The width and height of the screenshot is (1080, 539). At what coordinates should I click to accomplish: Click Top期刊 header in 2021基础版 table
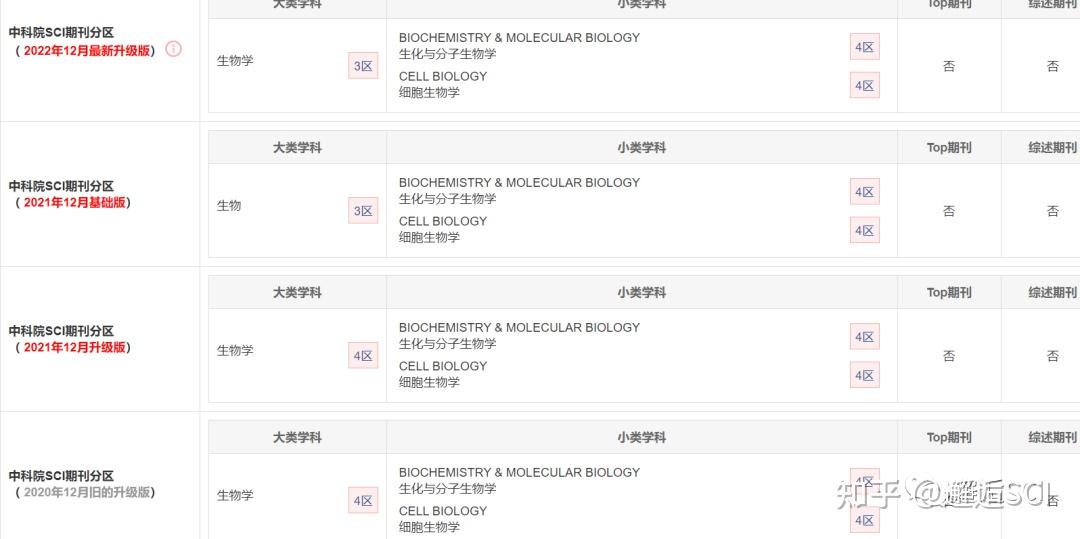948,147
